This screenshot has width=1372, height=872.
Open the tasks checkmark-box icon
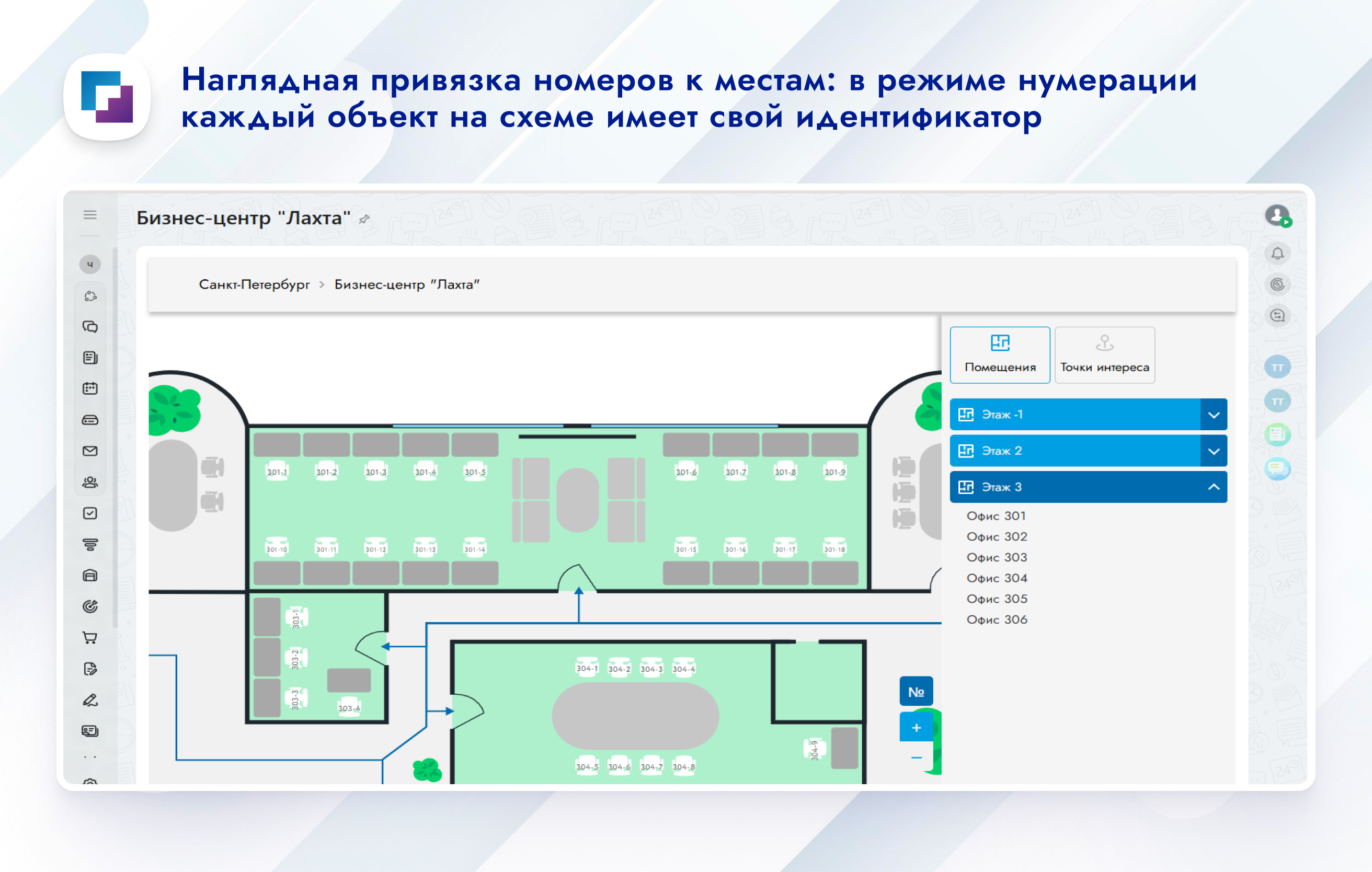click(x=90, y=513)
